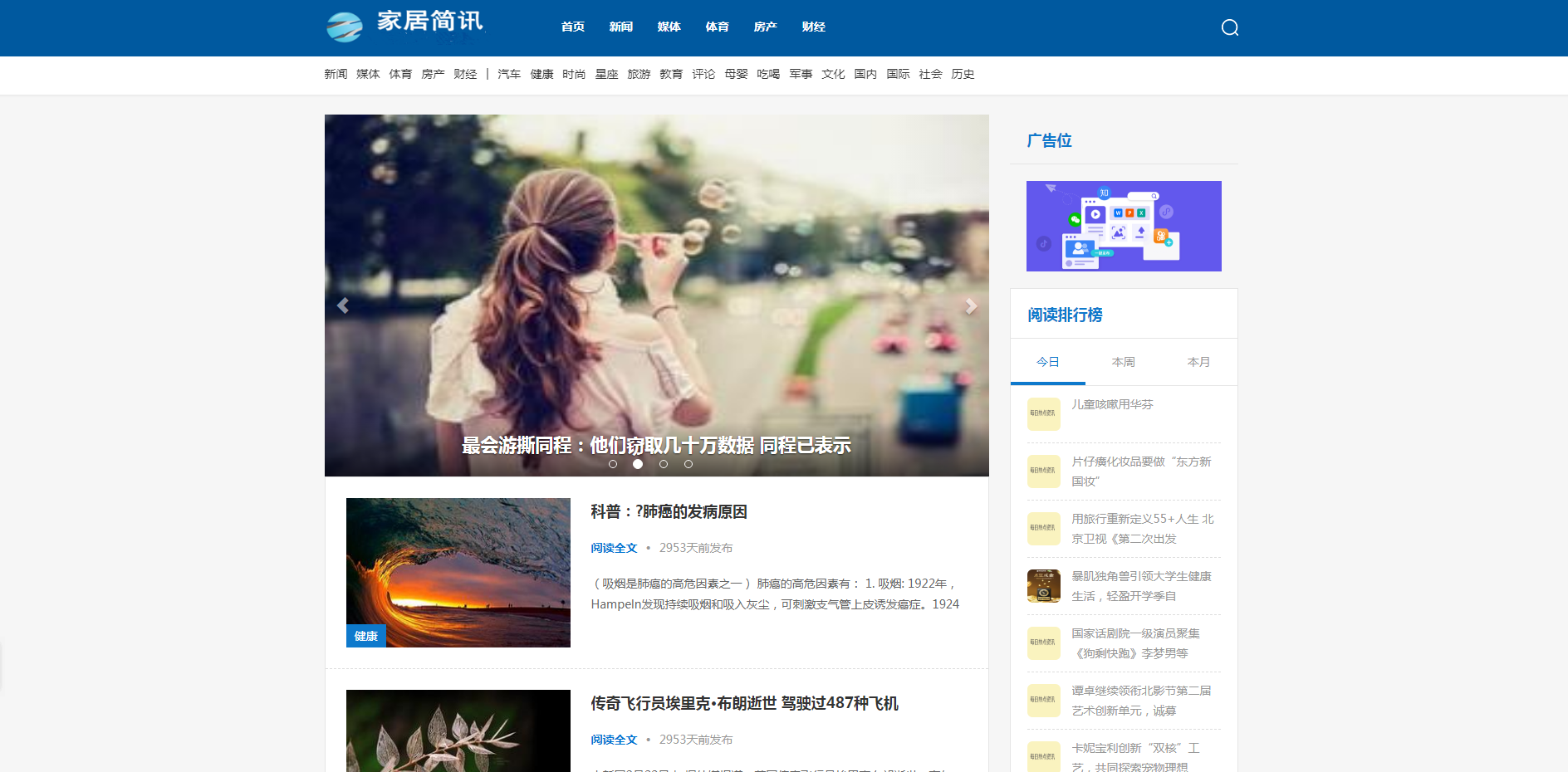Open ranking item 国家话剧院一级演员聚集
The width and height of the screenshot is (1568, 772).
click(x=1135, y=643)
